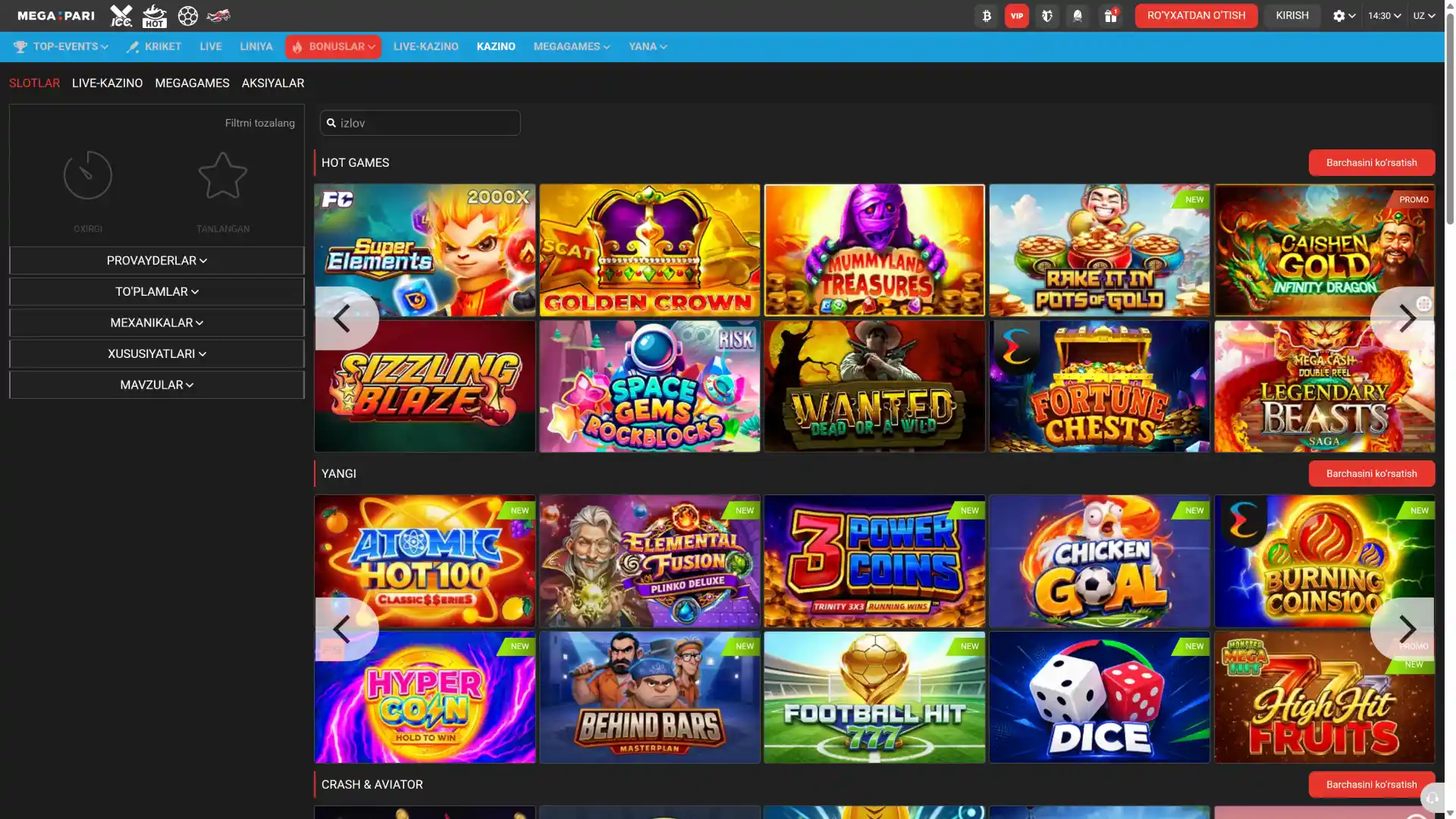Open the Golden Crown game thumbnail

[x=650, y=250]
